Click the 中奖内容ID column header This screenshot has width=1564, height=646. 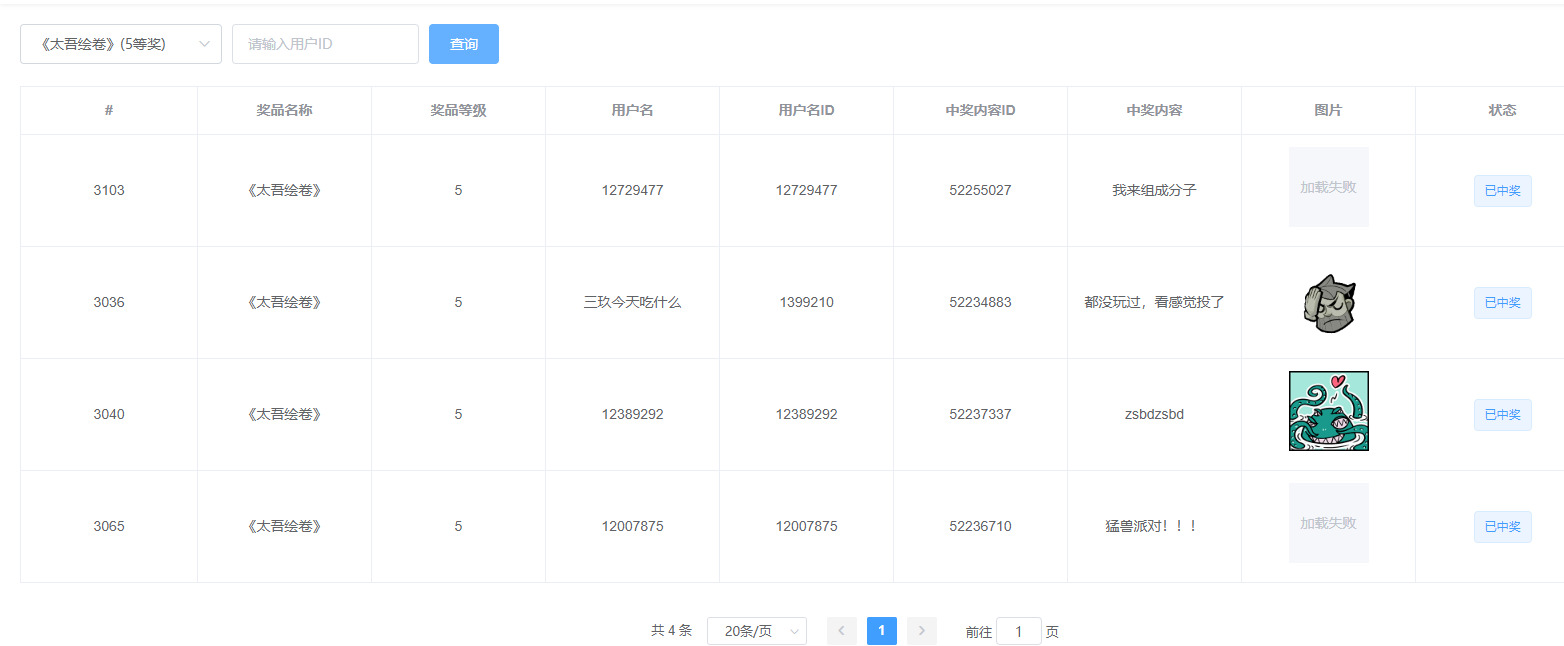980,110
